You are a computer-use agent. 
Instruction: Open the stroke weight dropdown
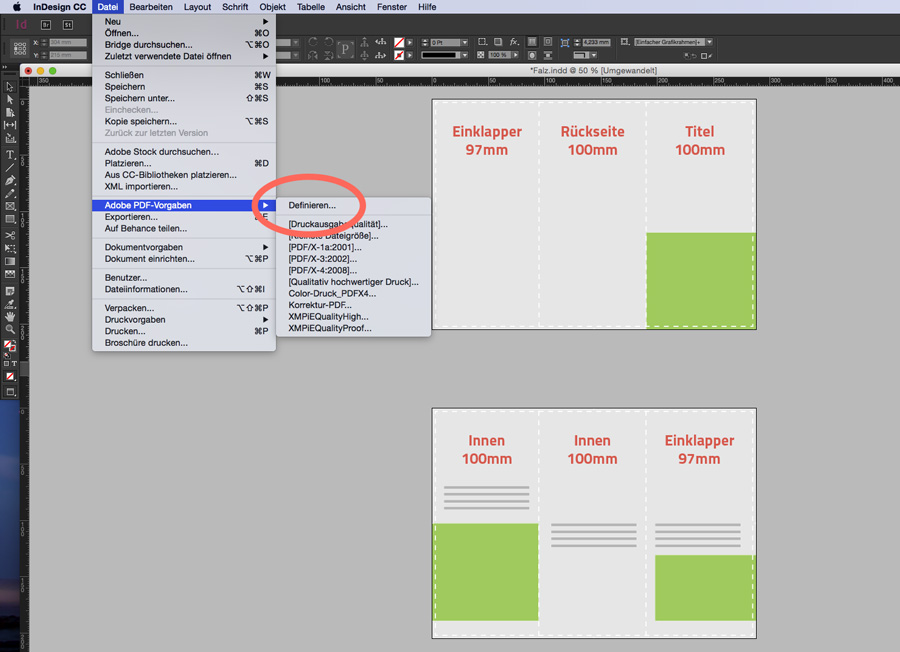pos(464,42)
